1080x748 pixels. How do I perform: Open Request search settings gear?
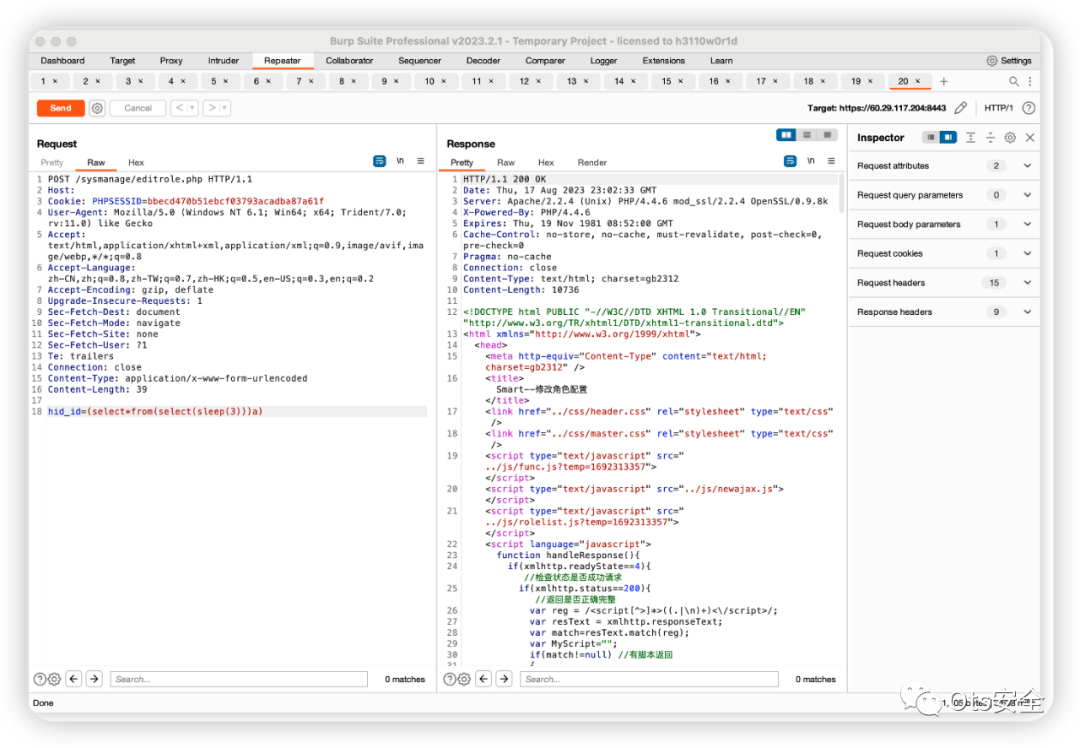54,679
